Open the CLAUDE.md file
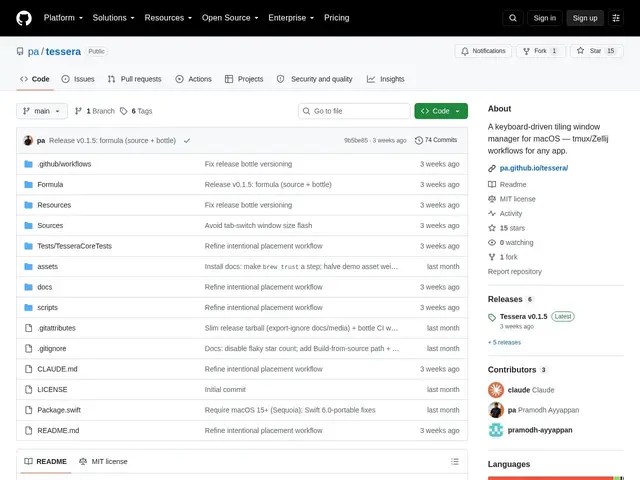 (57, 369)
